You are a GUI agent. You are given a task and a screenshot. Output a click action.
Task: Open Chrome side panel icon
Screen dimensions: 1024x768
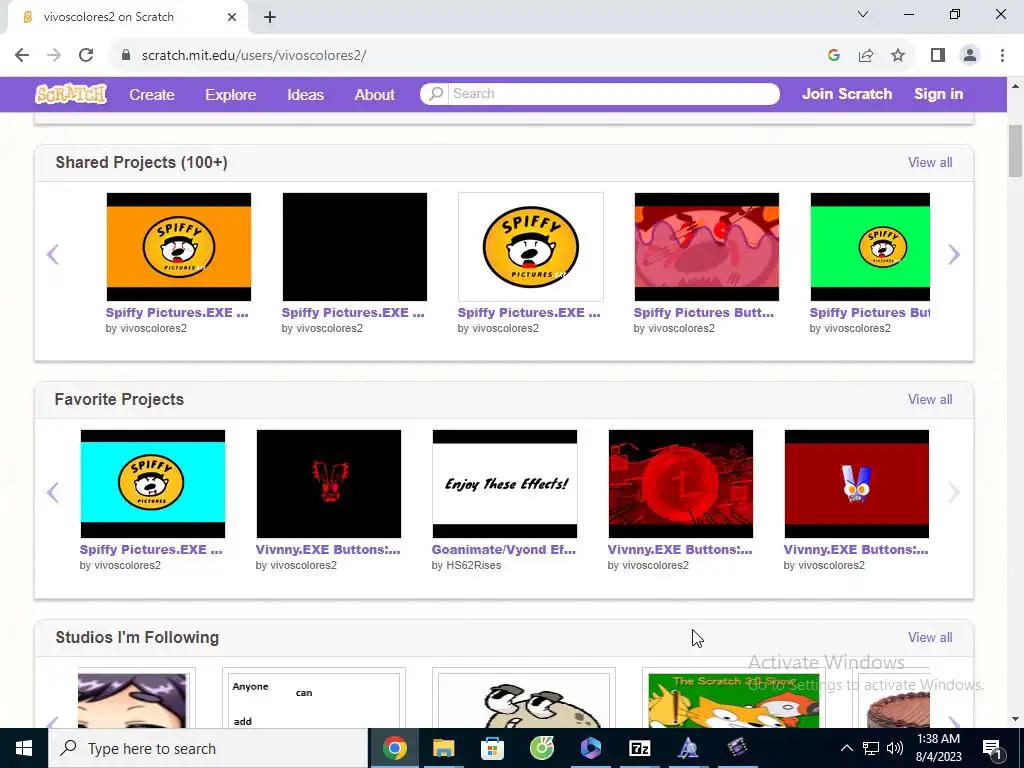coord(938,56)
